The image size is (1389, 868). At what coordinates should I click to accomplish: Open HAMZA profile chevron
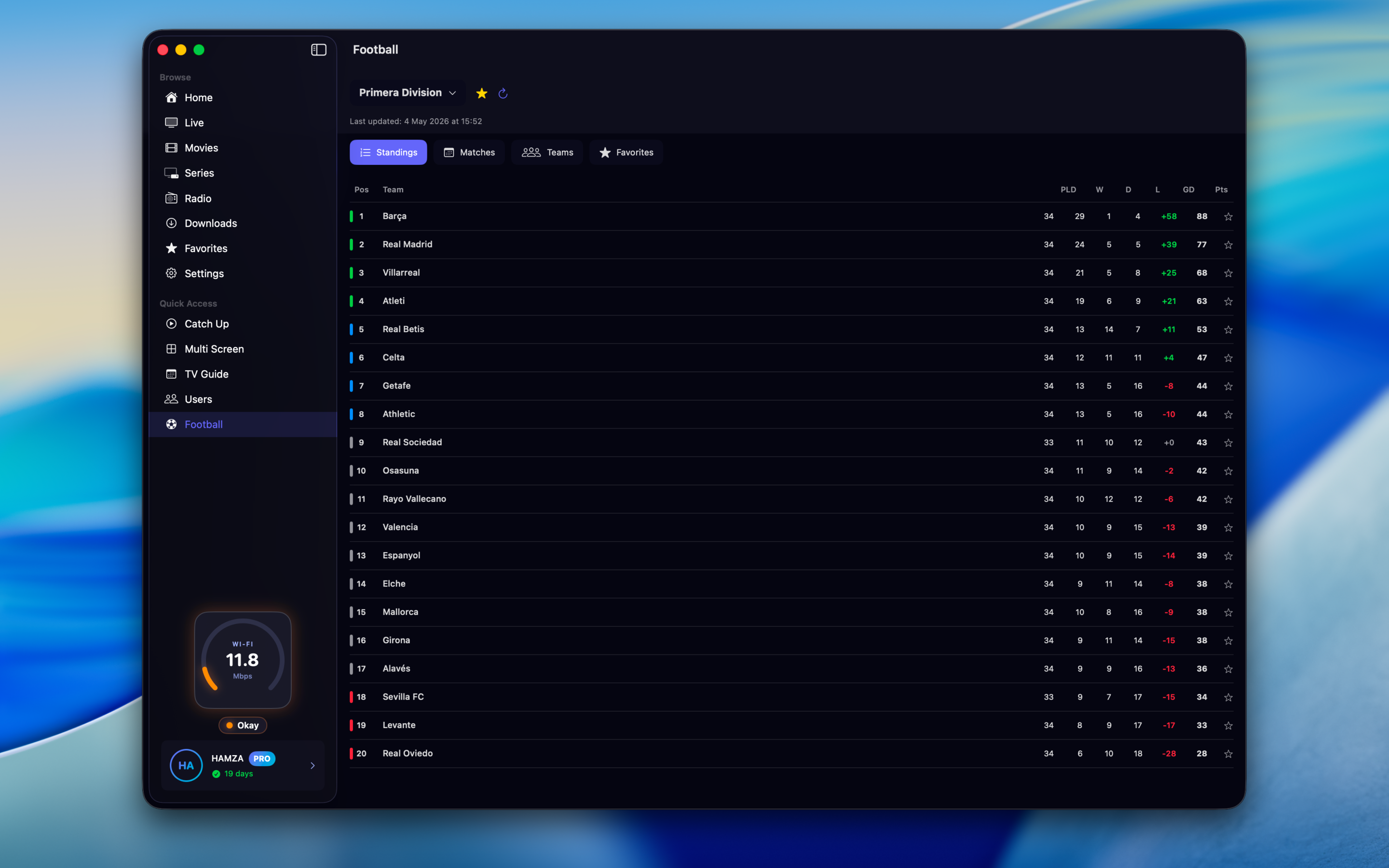(x=313, y=766)
